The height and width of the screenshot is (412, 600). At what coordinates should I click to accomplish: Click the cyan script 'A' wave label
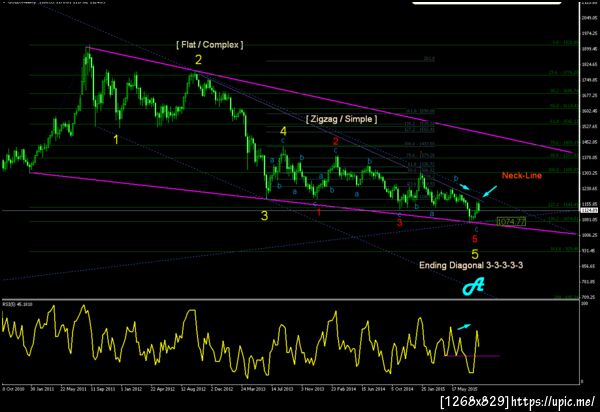pyautogui.click(x=473, y=286)
